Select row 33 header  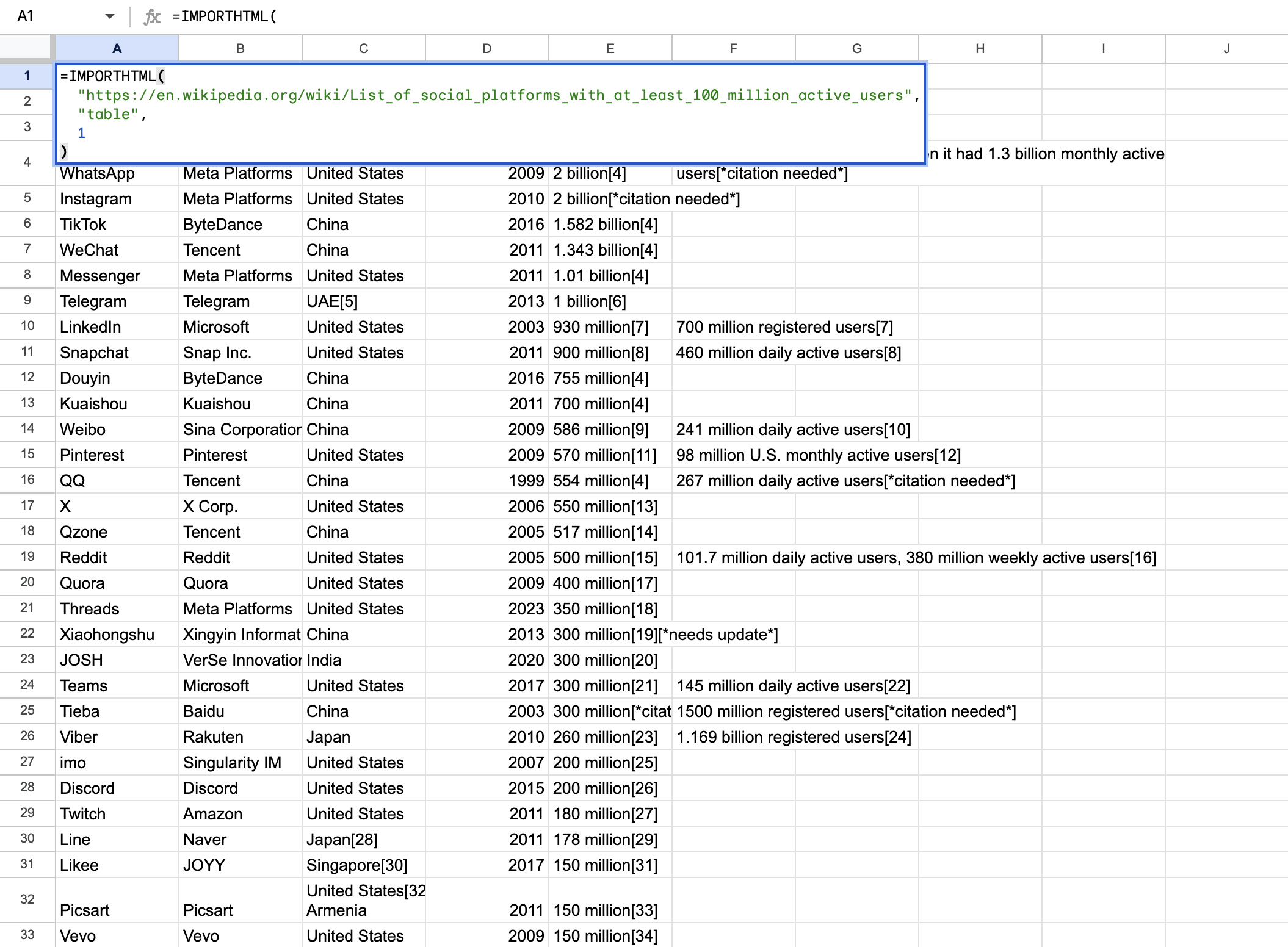pos(27,935)
